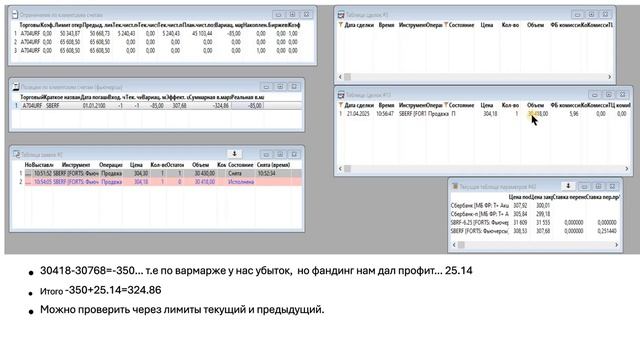Click the 307,68 cell in Позиции window
Viewport: 640px width, 360px height.
(179, 106)
